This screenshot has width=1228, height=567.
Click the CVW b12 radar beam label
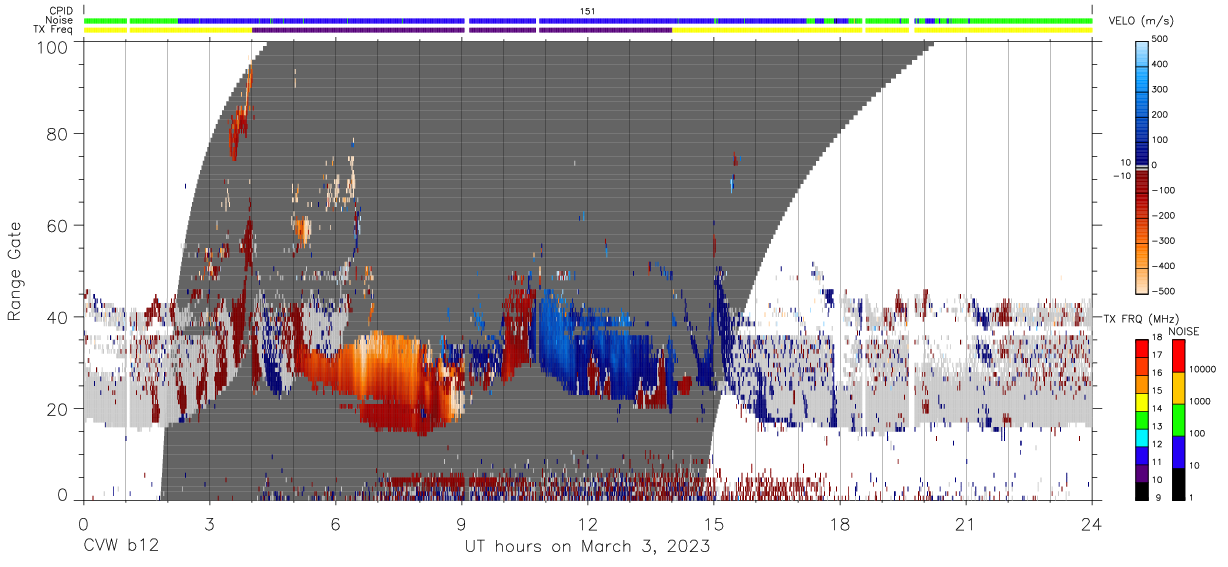(x=120, y=547)
